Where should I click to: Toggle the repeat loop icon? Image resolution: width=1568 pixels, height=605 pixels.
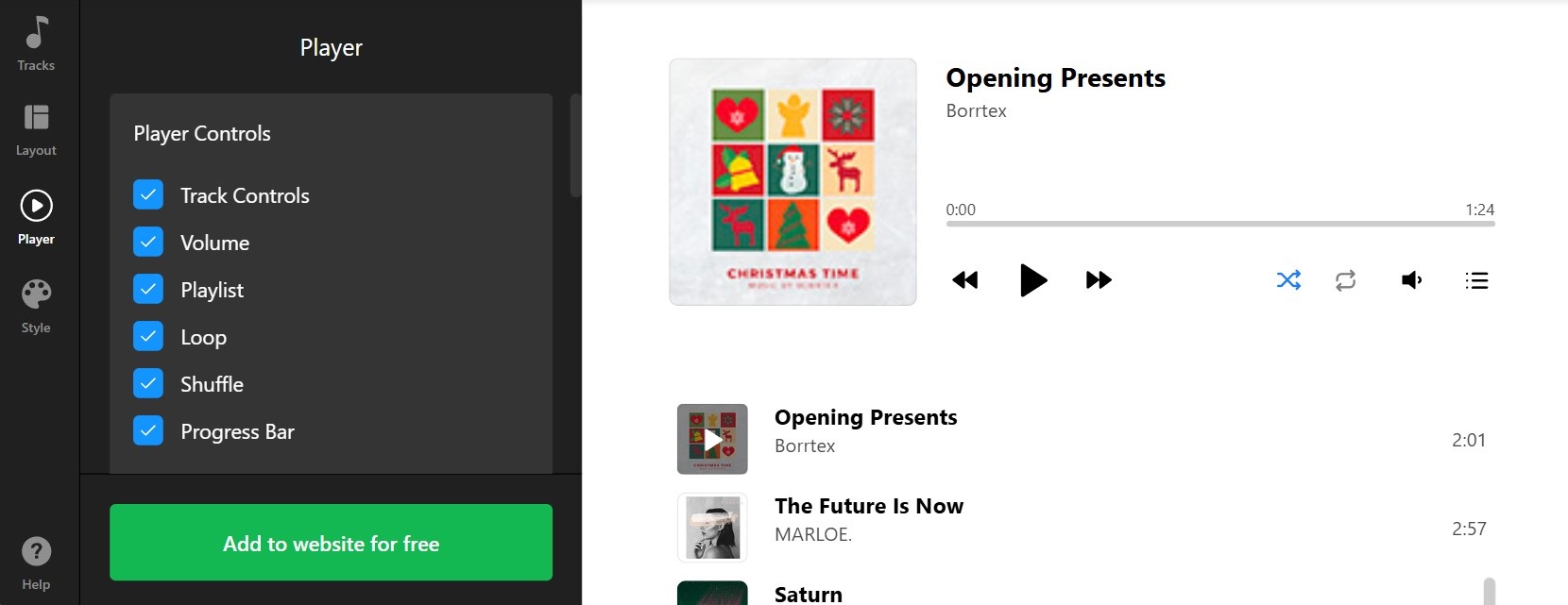[x=1345, y=280]
